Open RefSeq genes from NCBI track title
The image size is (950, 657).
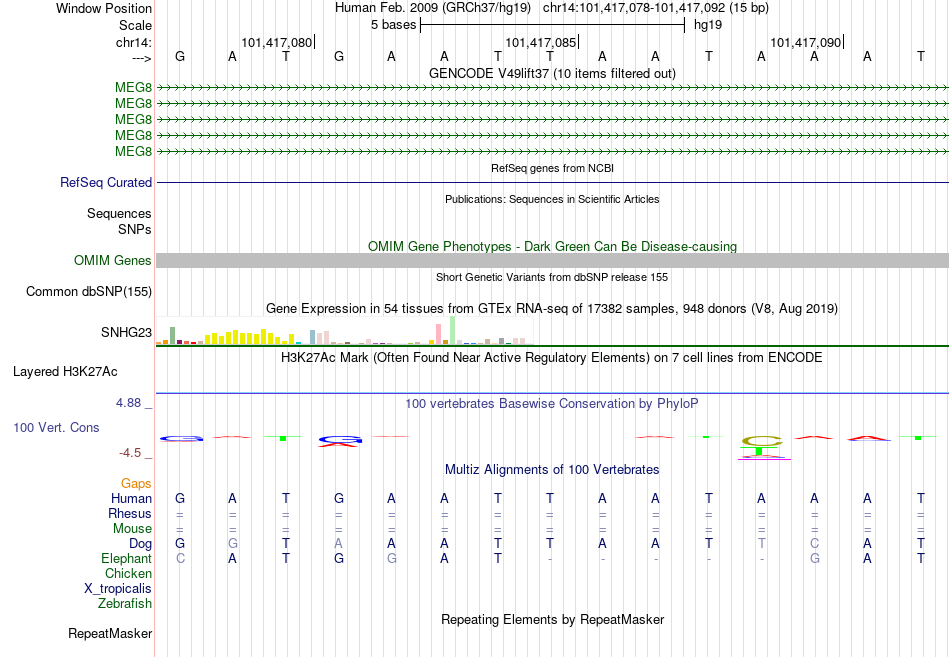click(552, 168)
